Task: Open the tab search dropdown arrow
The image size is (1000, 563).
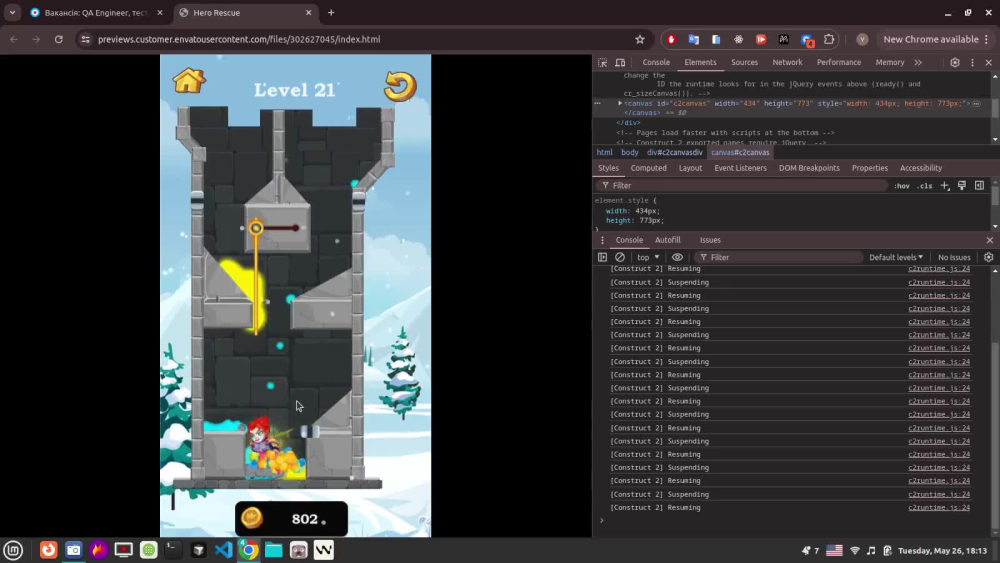Action: coord(12,13)
